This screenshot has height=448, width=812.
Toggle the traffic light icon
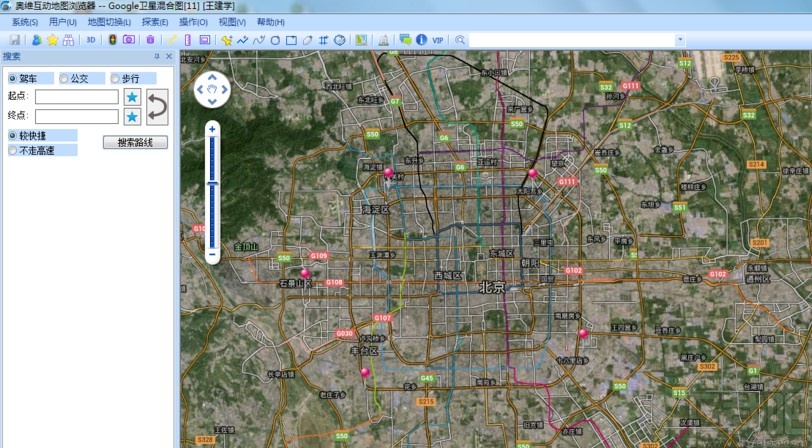click(x=112, y=40)
